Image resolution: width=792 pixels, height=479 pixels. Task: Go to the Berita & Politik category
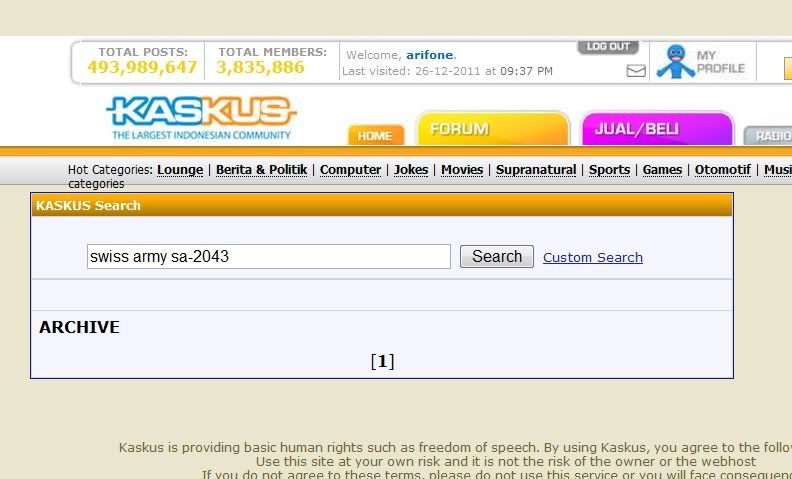click(261, 170)
